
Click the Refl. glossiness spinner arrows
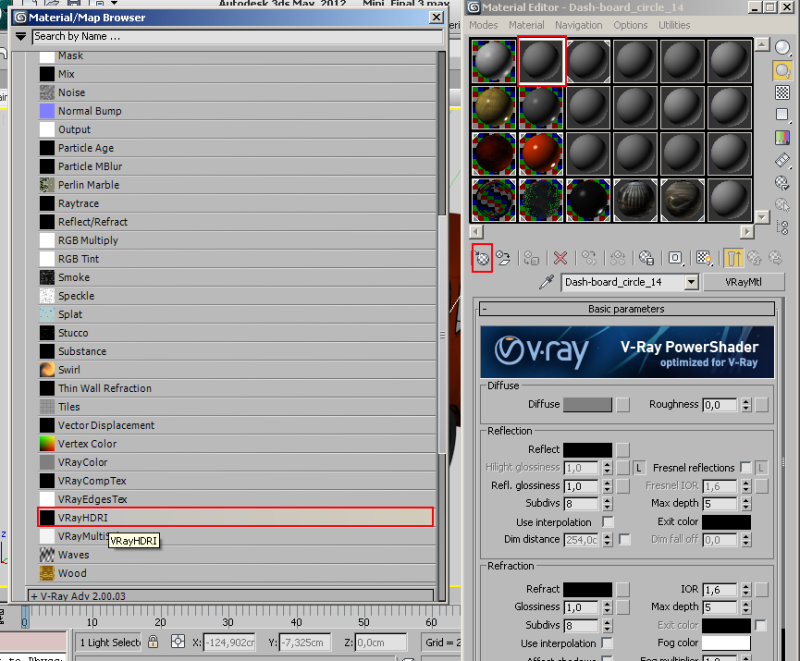[x=607, y=487]
